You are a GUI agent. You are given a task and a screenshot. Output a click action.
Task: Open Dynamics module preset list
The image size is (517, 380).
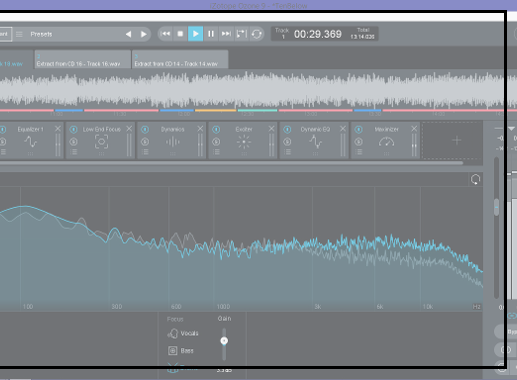click(x=145, y=152)
